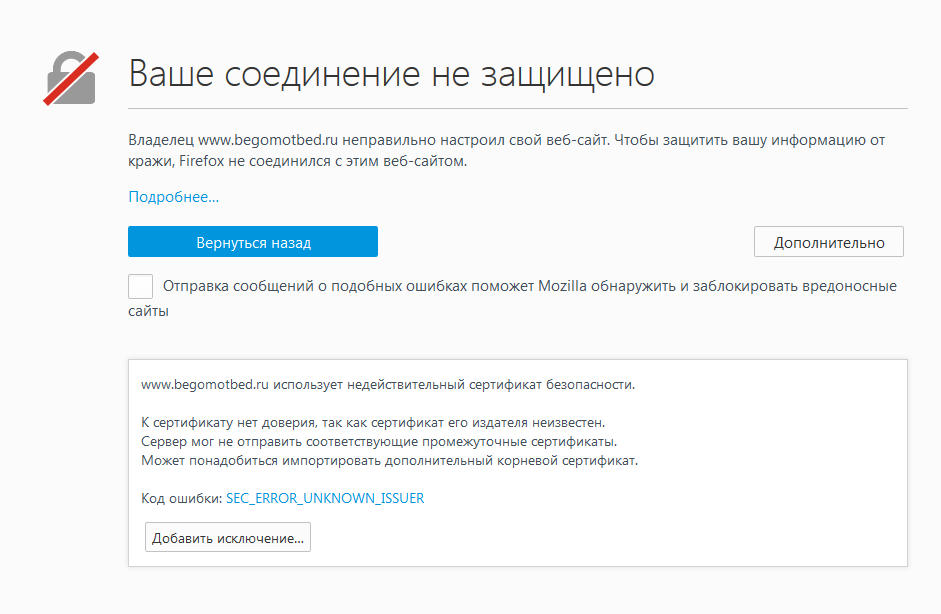Click the heading "Ваше соединение не защищено"
The image size is (941, 614).
[x=391, y=74]
